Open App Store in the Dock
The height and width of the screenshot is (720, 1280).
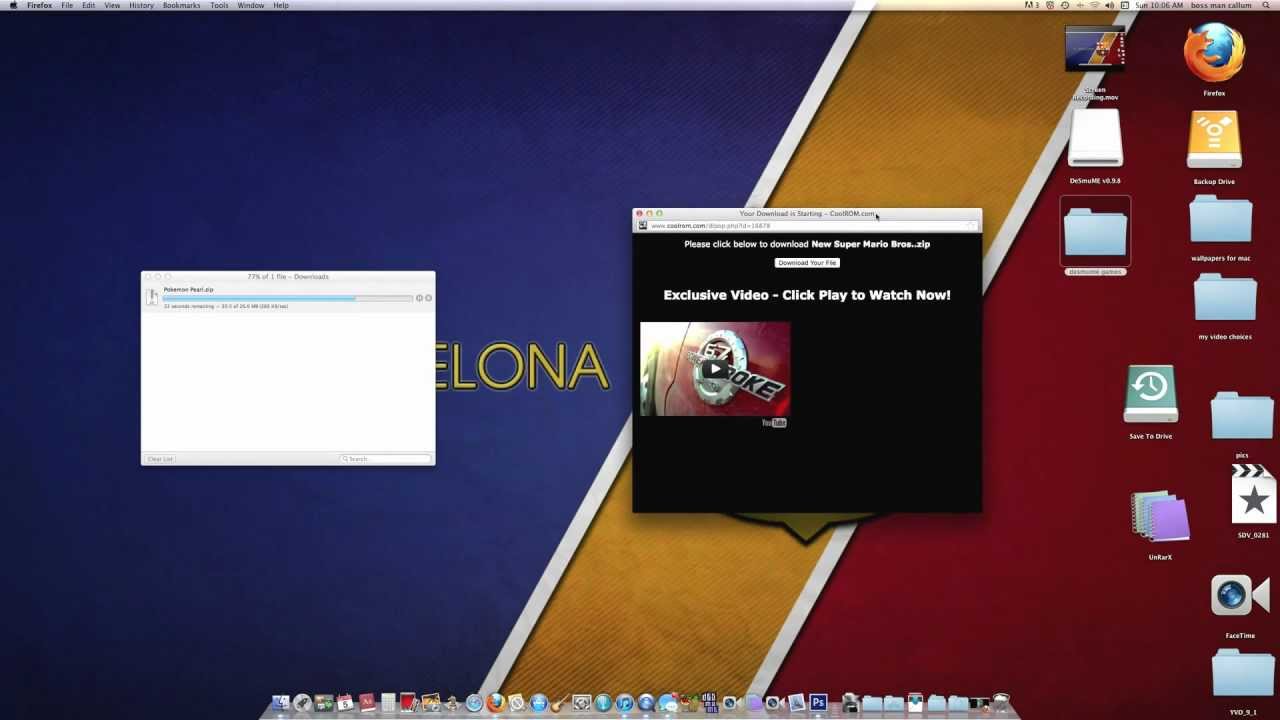tap(539, 703)
